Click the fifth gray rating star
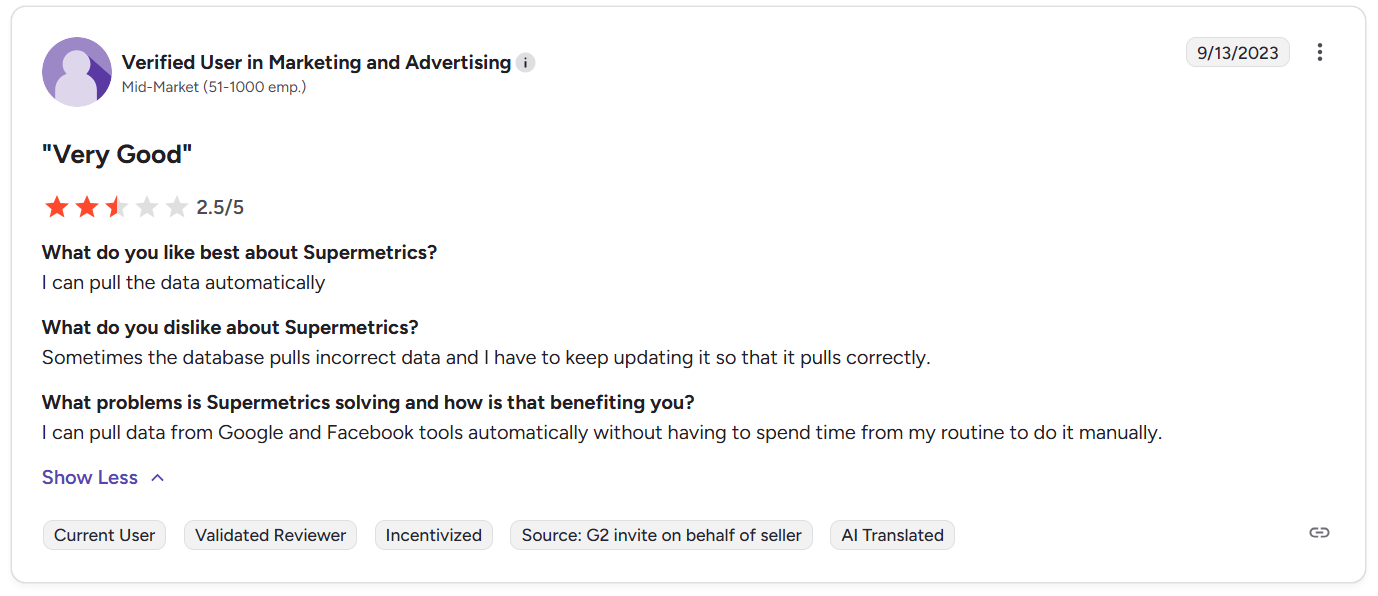This screenshot has height=596, width=1378. point(177,207)
